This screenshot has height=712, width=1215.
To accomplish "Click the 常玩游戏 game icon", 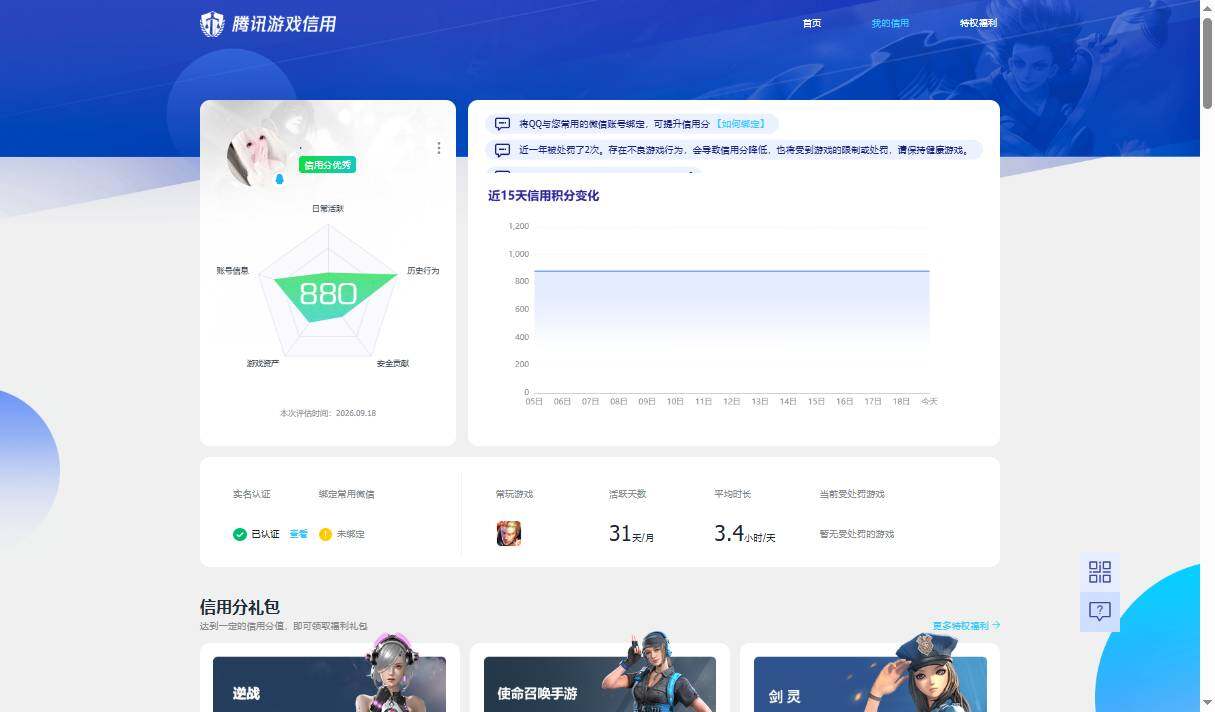I will pos(509,533).
